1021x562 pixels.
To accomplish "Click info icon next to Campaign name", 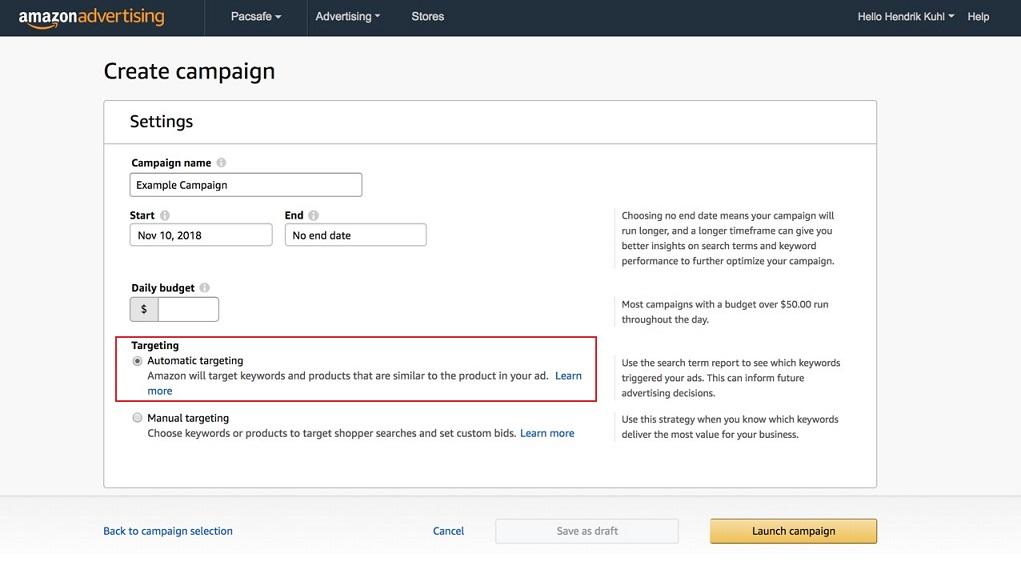I will [221, 163].
